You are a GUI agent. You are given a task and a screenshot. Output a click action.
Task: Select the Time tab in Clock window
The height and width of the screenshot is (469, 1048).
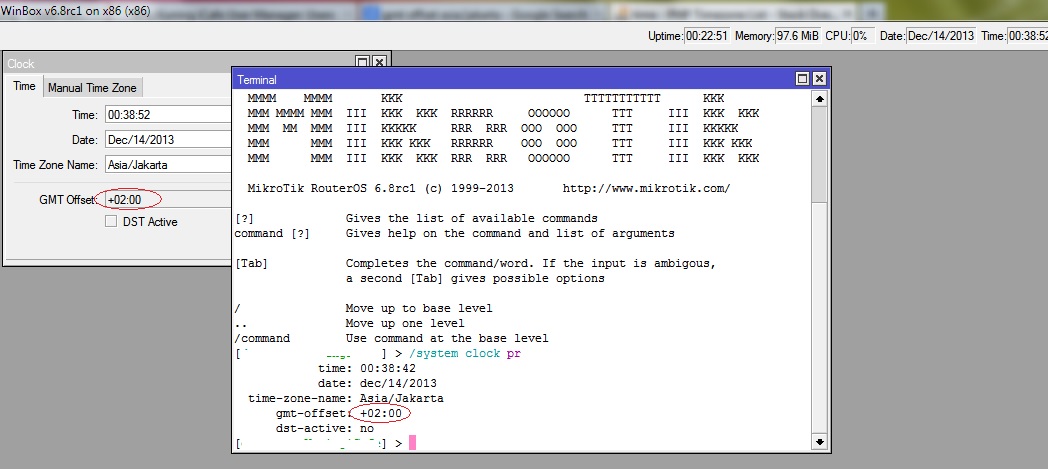pos(24,86)
